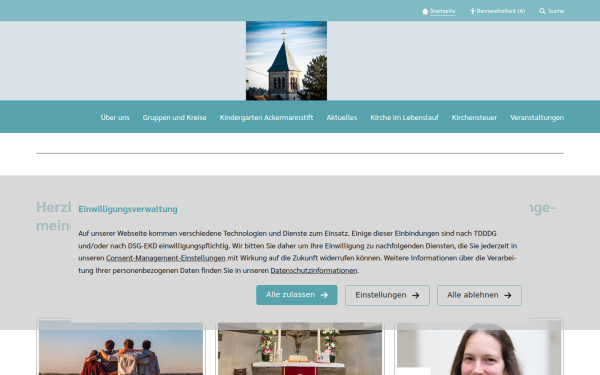Follow the Datenschutzinformationen link

click(x=314, y=271)
